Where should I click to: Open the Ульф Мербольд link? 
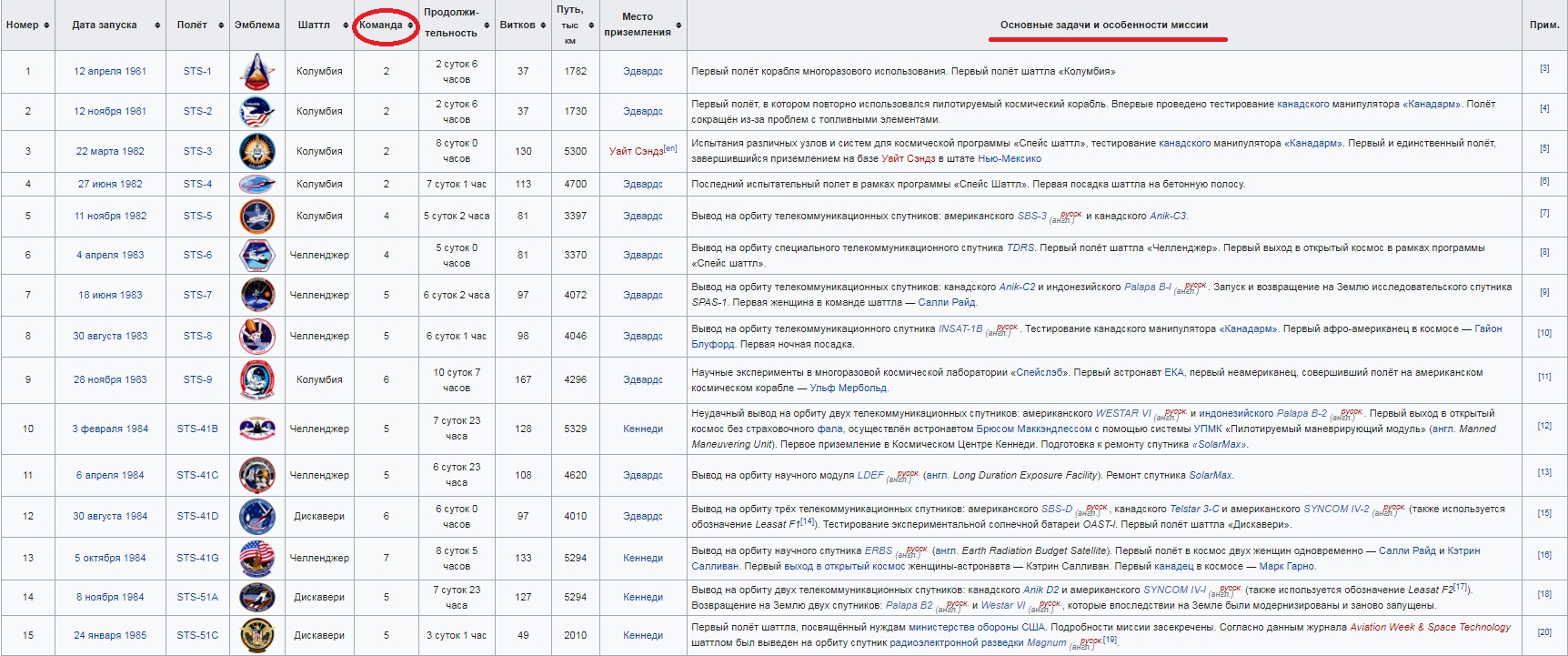848,388
